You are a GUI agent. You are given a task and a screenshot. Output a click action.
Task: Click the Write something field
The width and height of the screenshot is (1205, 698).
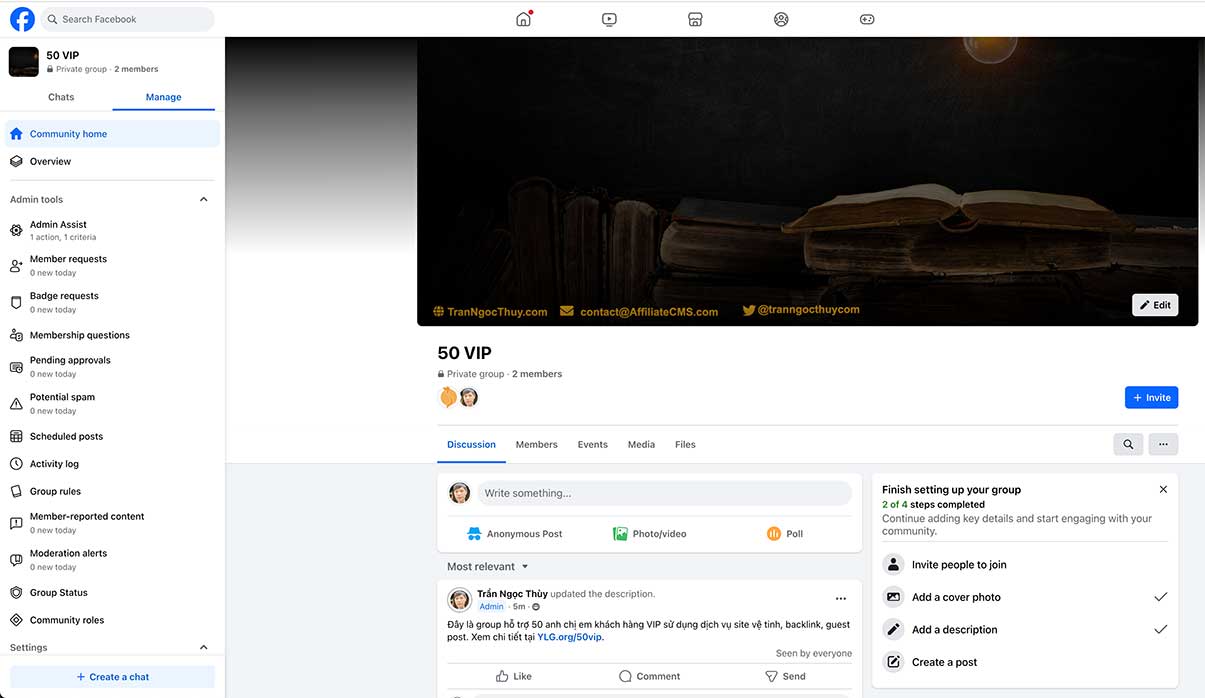point(664,493)
